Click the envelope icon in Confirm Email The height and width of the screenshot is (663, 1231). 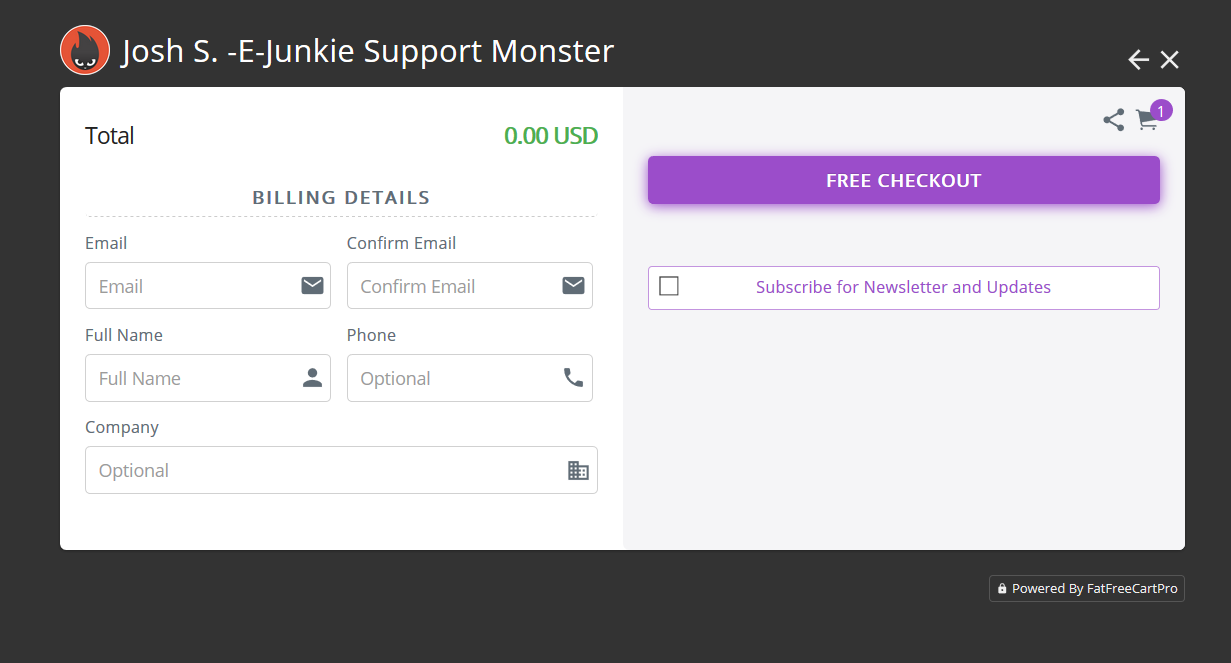[x=573, y=286]
